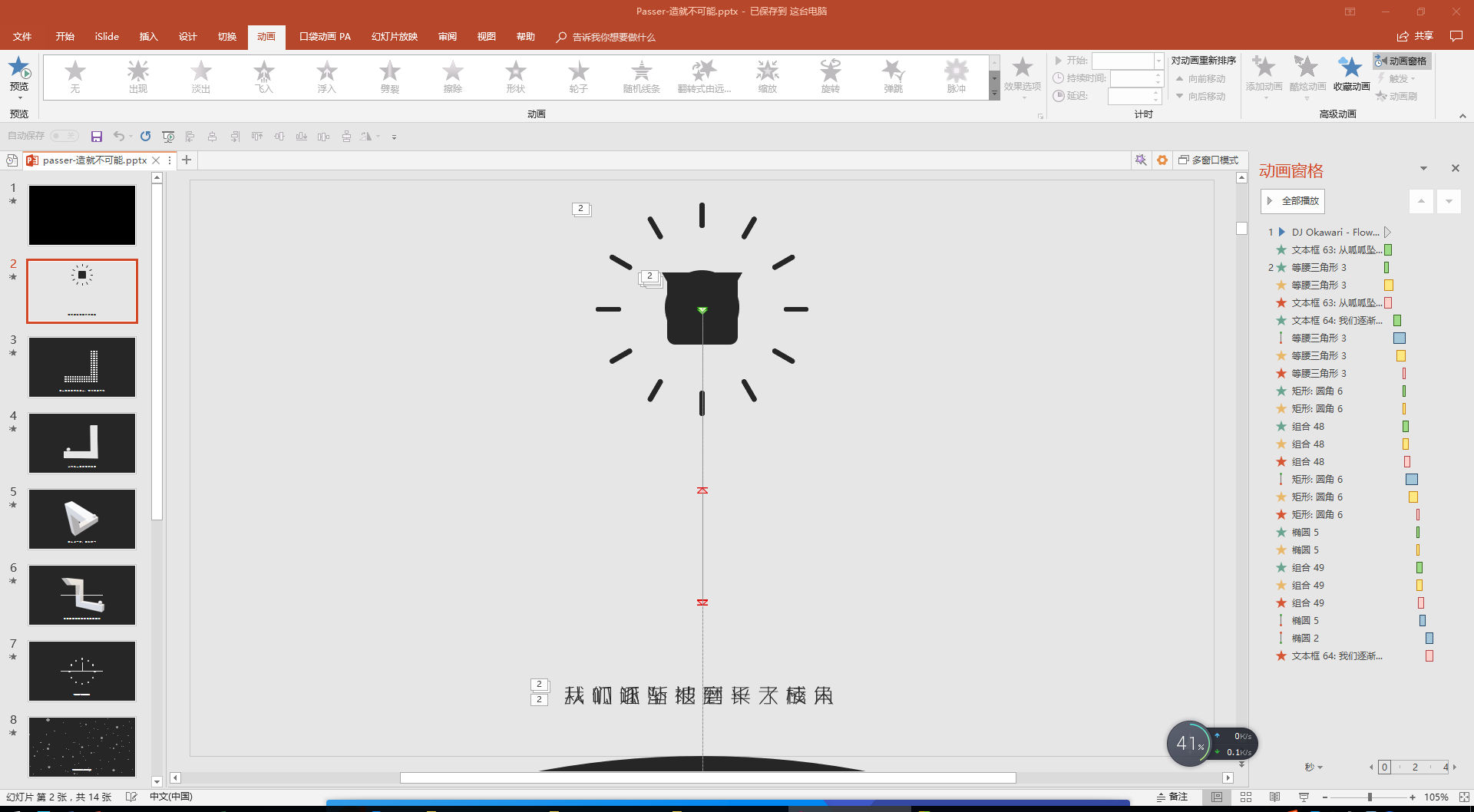Click the Redo circular arrow icon
The height and width of the screenshot is (812, 1474).
pyautogui.click(x=145, y=137)
